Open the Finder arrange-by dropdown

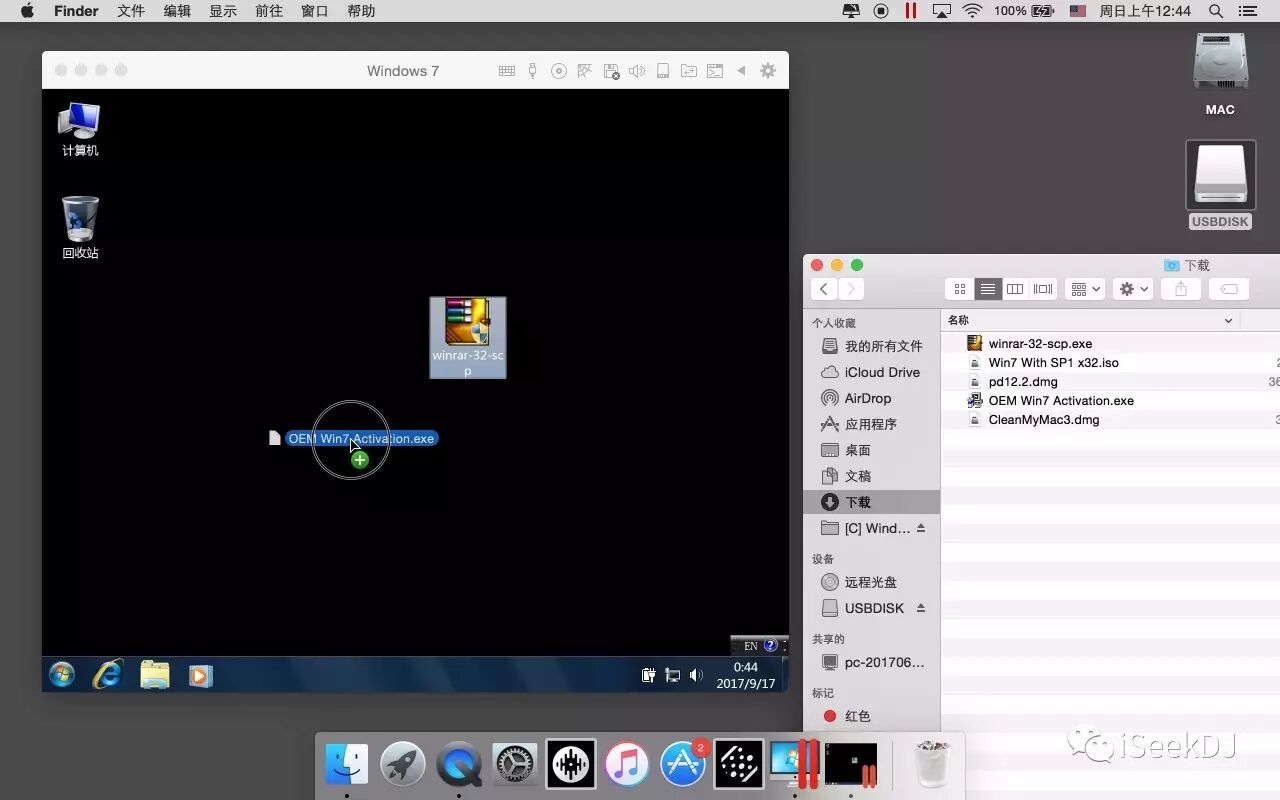coord(1085,289)
